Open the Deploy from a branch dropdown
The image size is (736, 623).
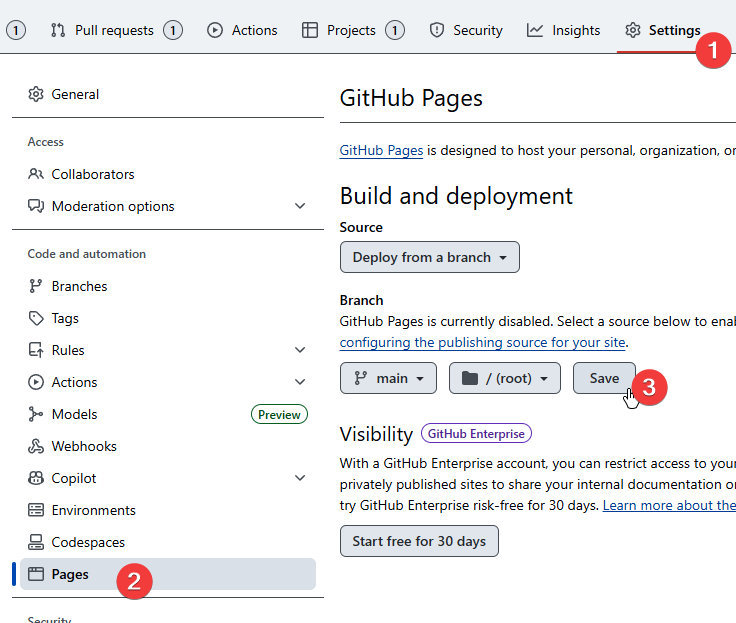coord(429,257)
